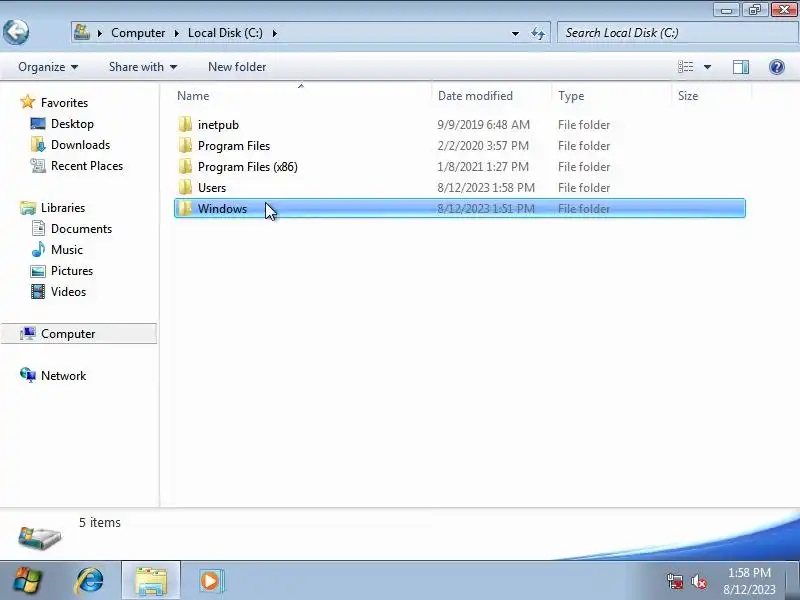Select the inetpub folder icon
800x600 pixels.
[186, 124]
